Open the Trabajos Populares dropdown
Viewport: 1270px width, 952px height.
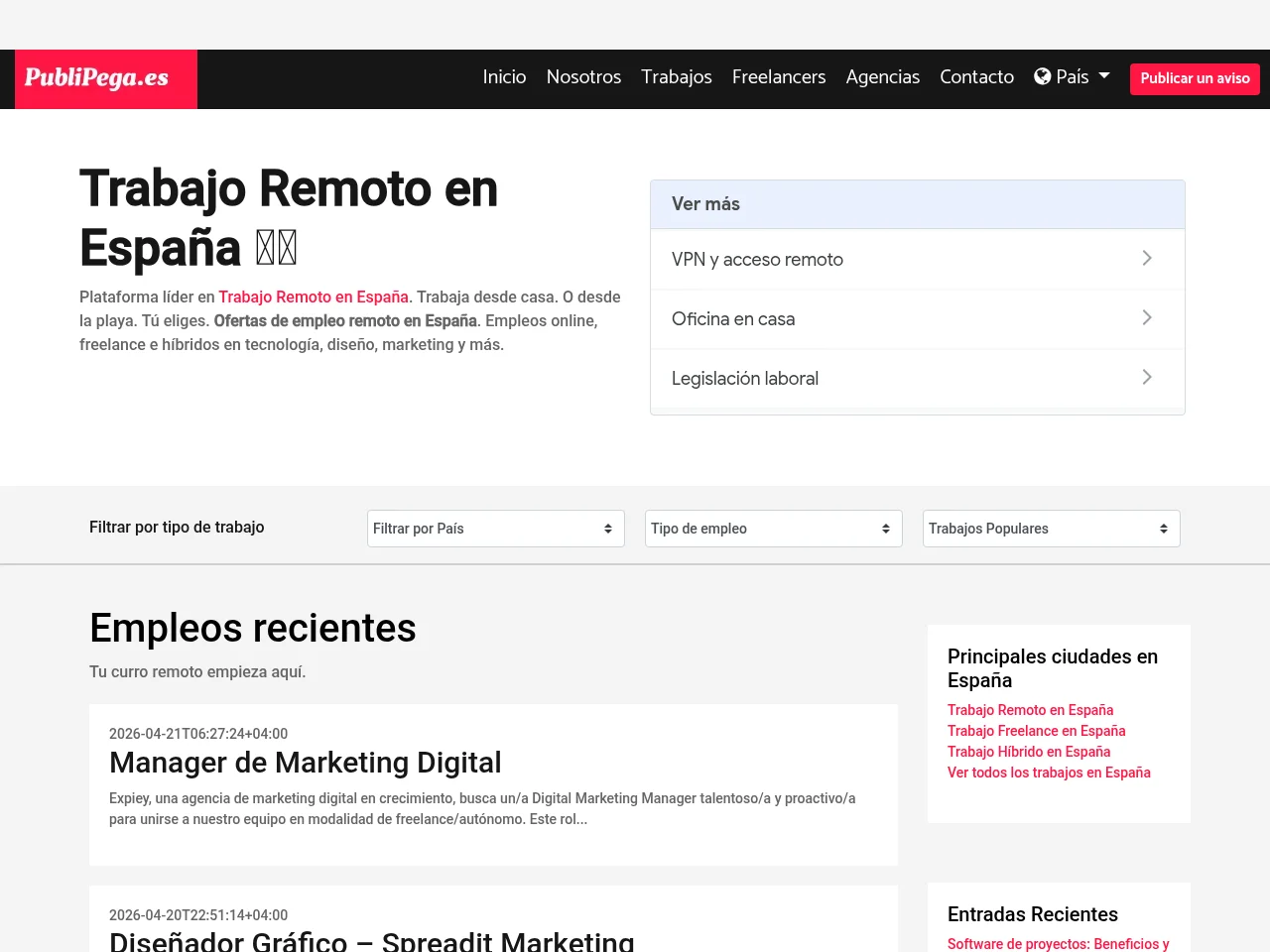tap(1052, 529)
